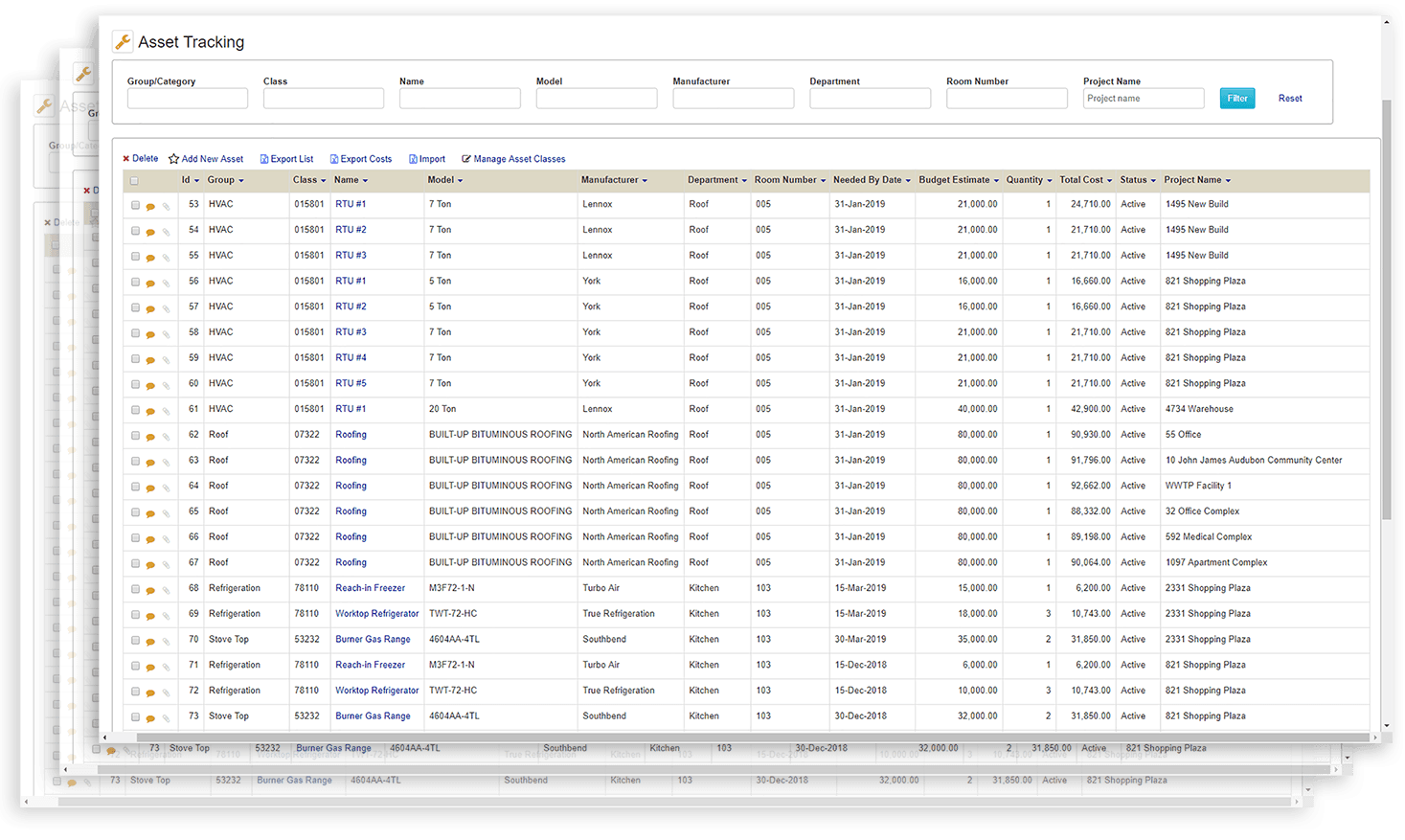Check the checkbox for asset 68 Refrigeration
This screenshot has height=840, width=1405.
pos(134,587)
